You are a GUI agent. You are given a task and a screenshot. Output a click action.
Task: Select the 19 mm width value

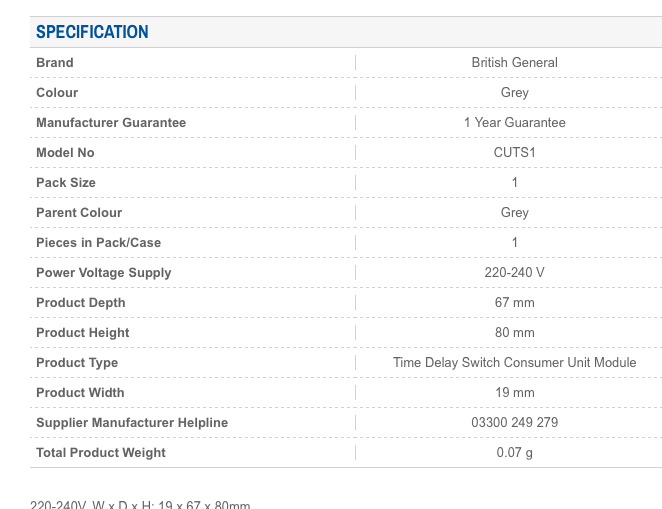pyautogui.click(x=514, y=392)
